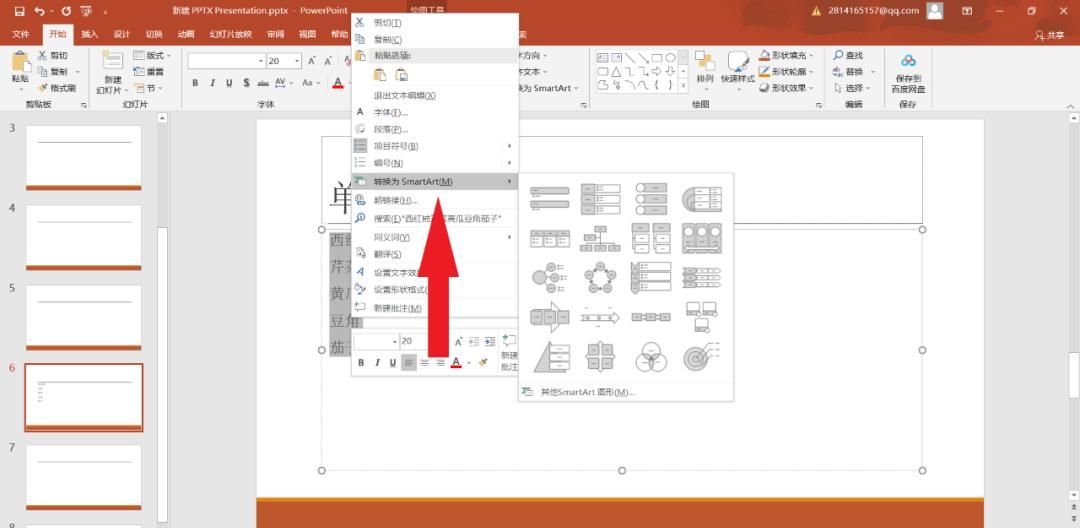Pick the Basic Venn SmartArt thumbnail

point(651,357)
